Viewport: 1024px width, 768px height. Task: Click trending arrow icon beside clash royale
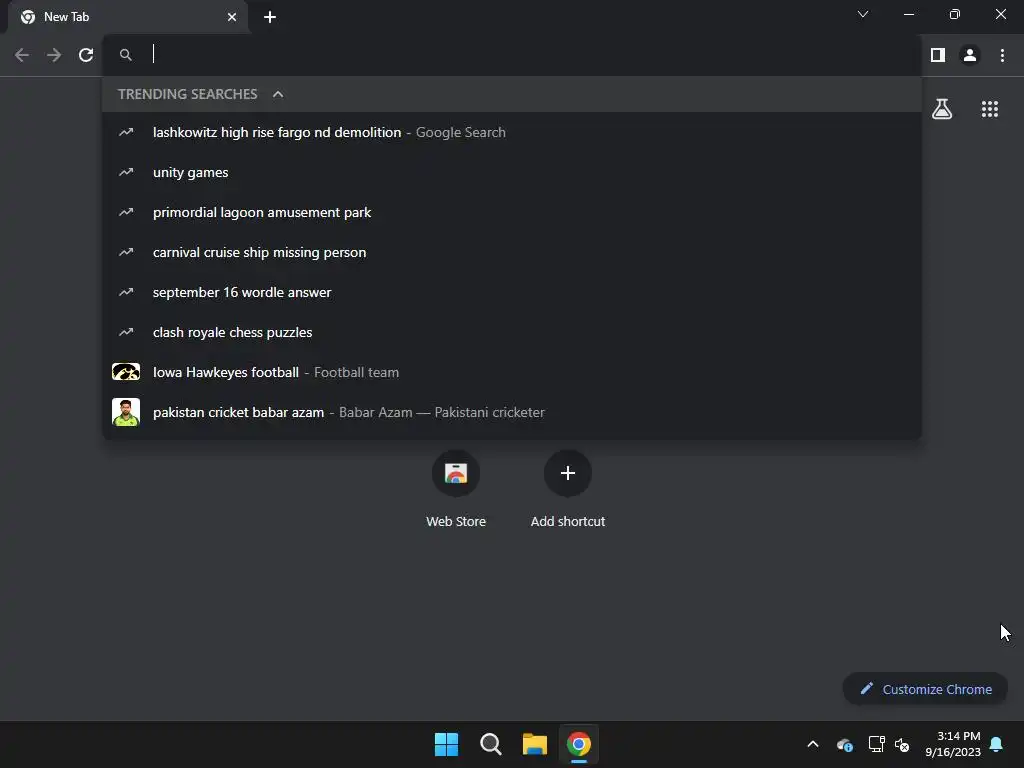(x=126, y=332)
